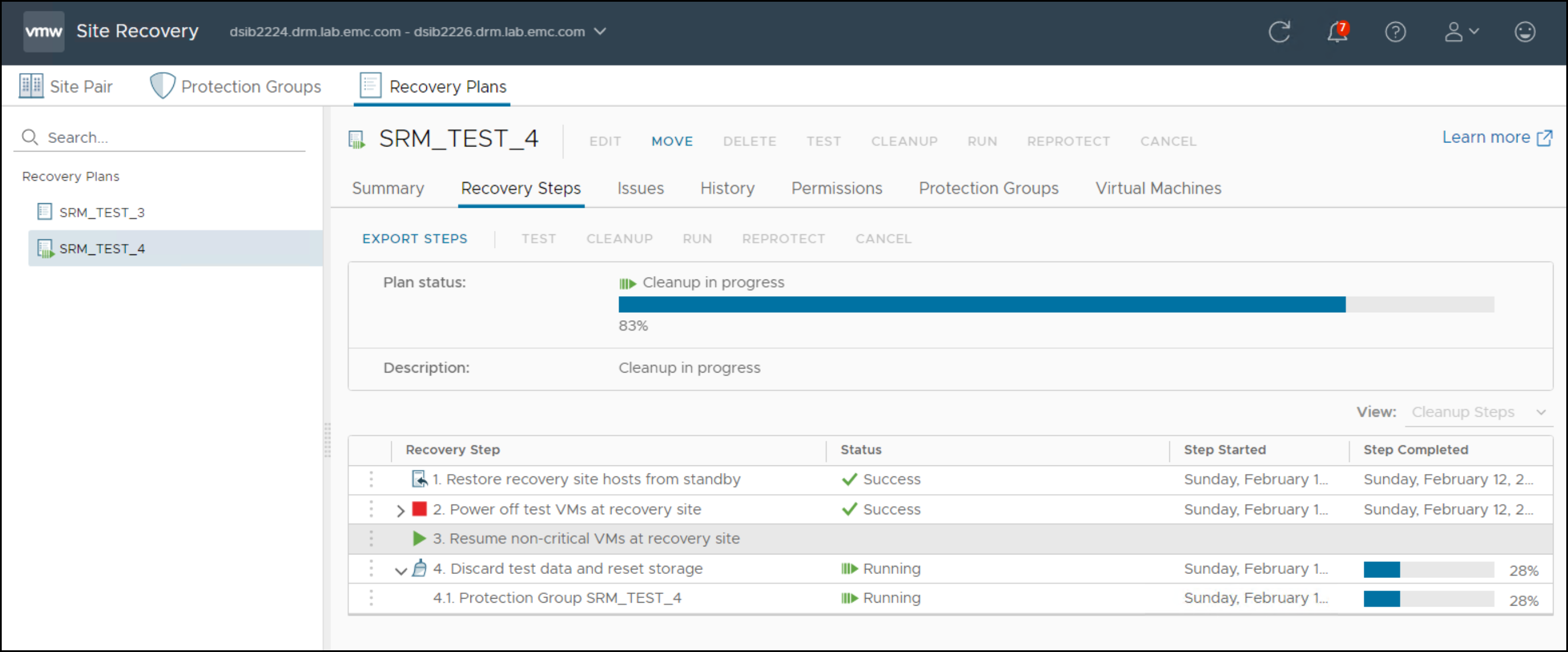Open the Permissions tab
The height and width of the screenshot is (652, 1568).
tap(836, 188)
